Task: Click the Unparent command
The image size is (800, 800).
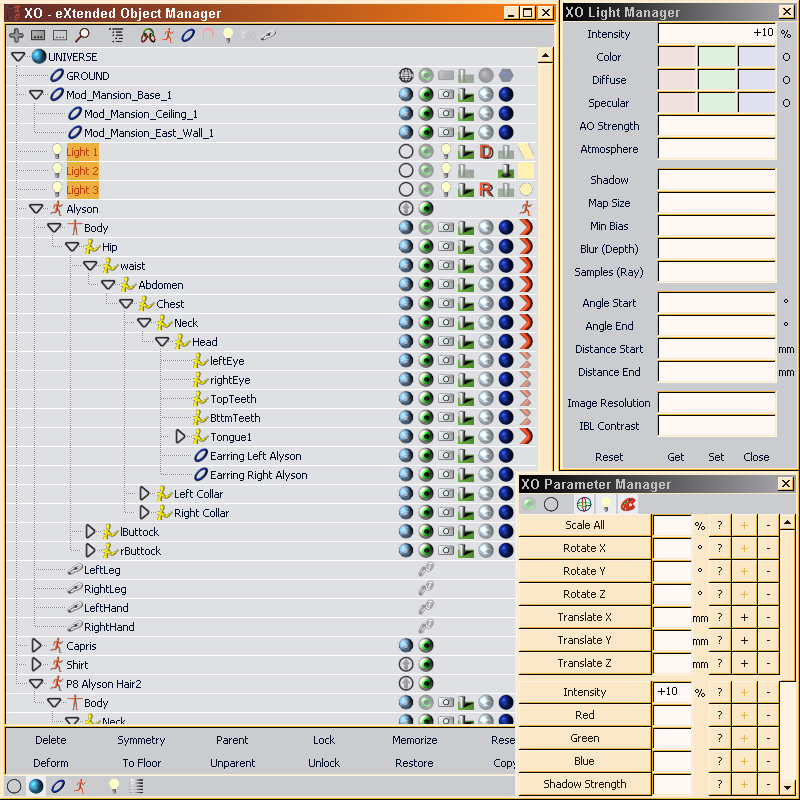Action: (232, 763)
